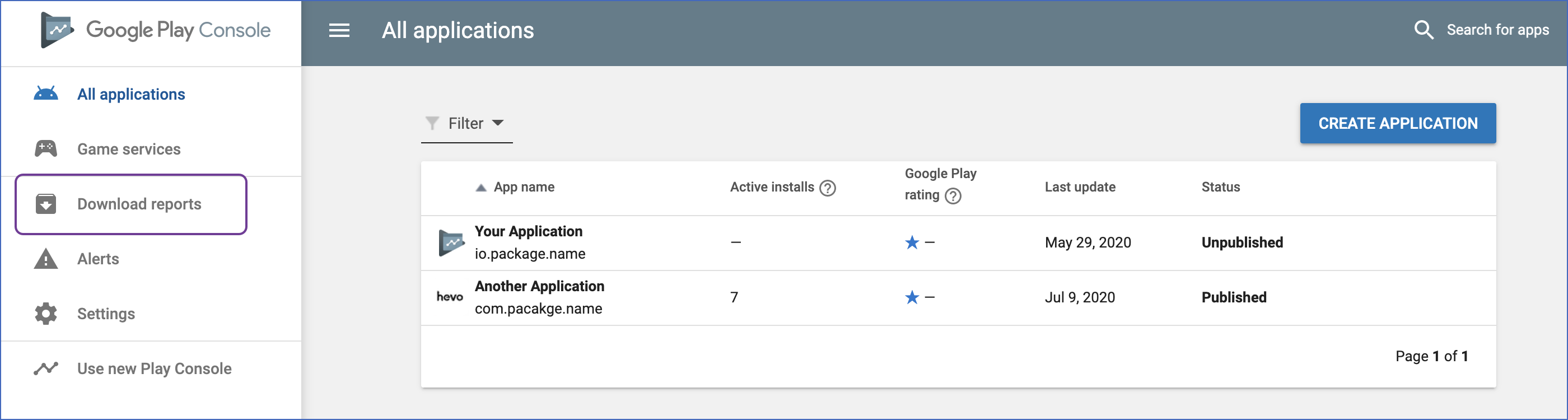1568x420 pixels.
Task: Click the Alerts warning triangle icon
Action: point(46,259)
